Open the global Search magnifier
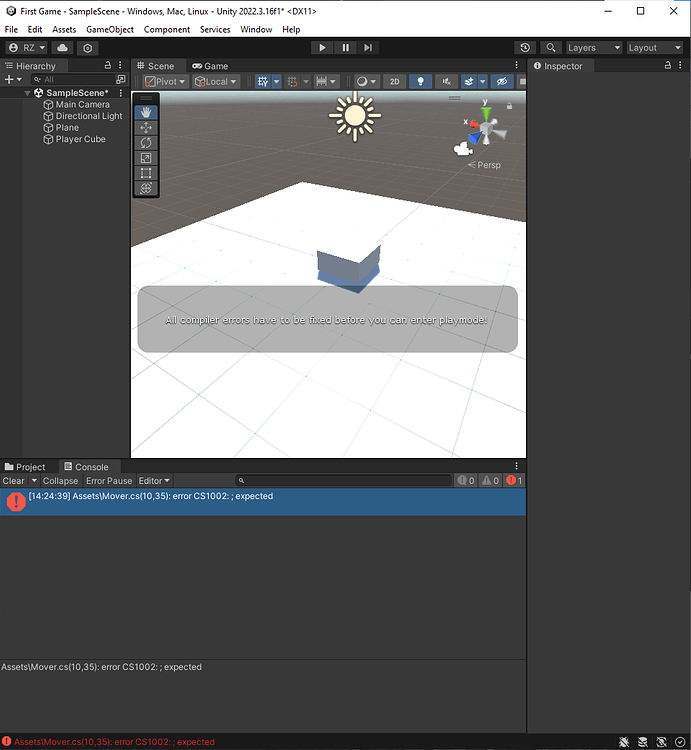Image resolution: width=691 pixels, height=750 pixels. click(551, 48)
